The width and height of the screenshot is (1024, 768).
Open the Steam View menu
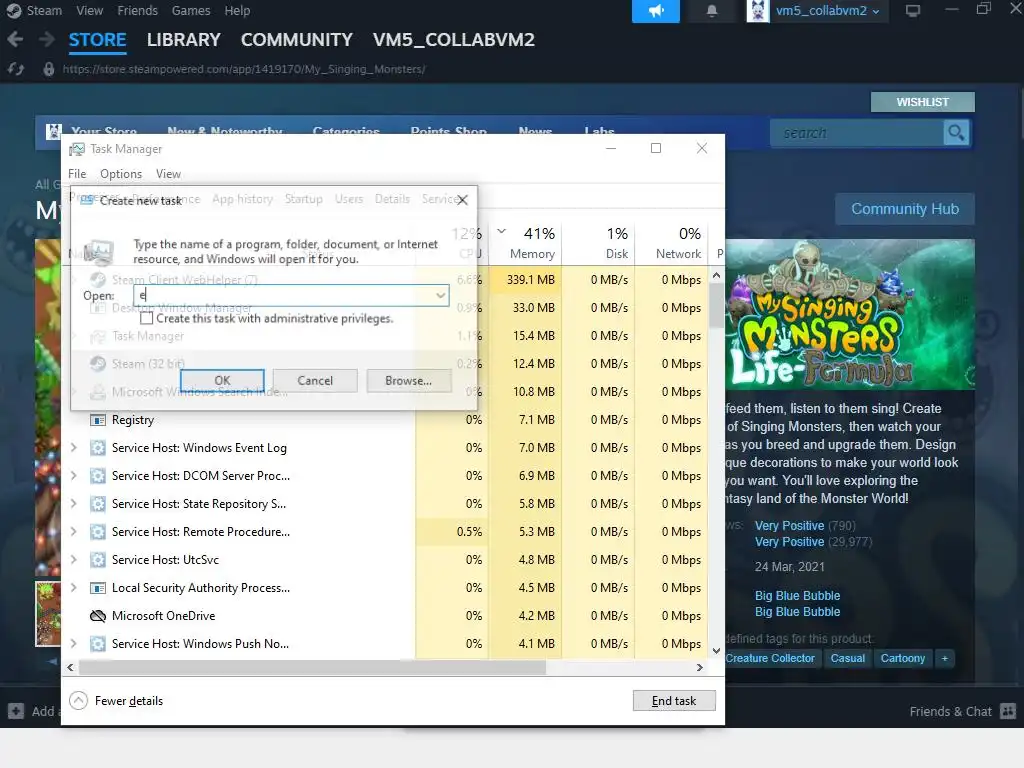pyautogui.click(x=89, y=10)
